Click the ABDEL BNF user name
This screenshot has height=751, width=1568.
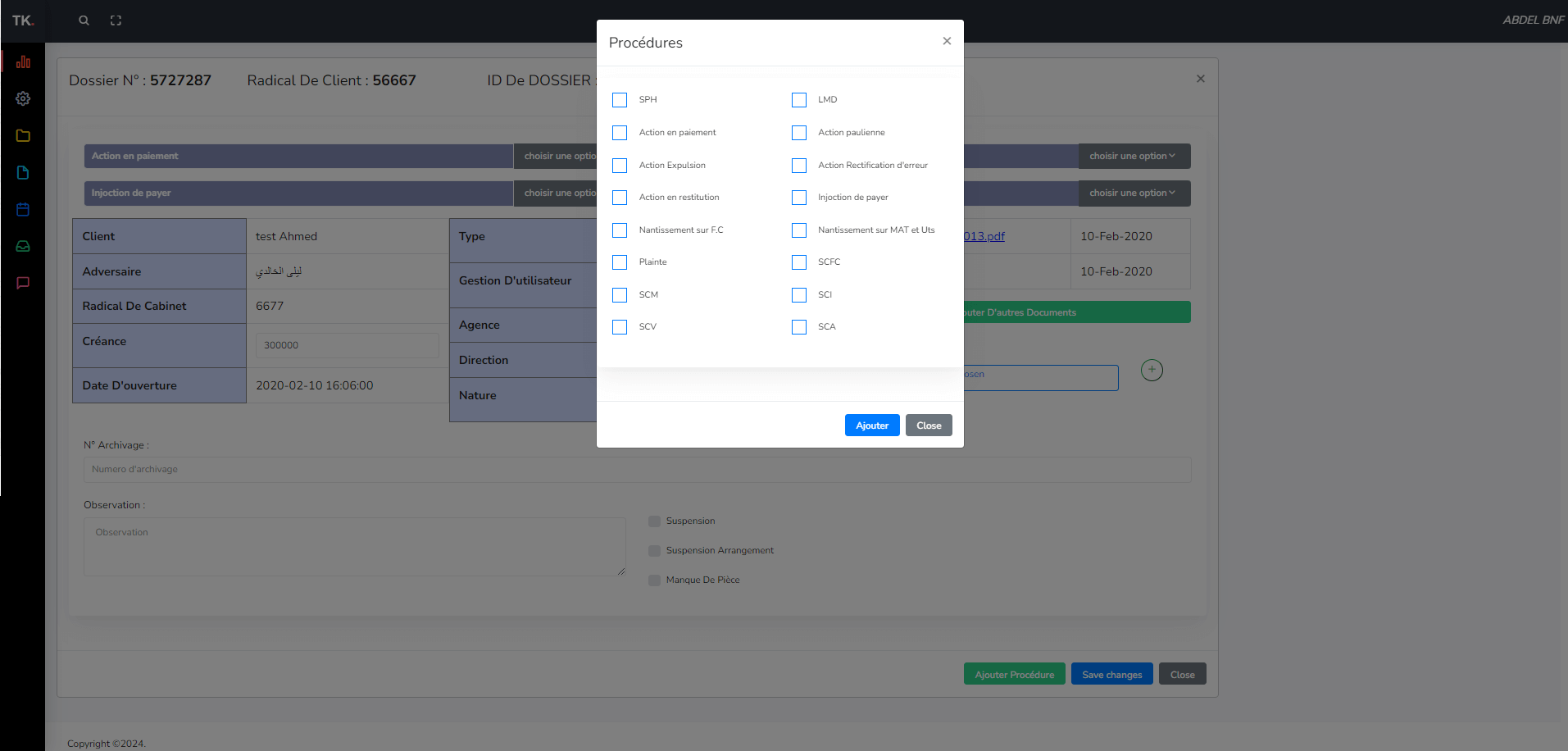1533,20
